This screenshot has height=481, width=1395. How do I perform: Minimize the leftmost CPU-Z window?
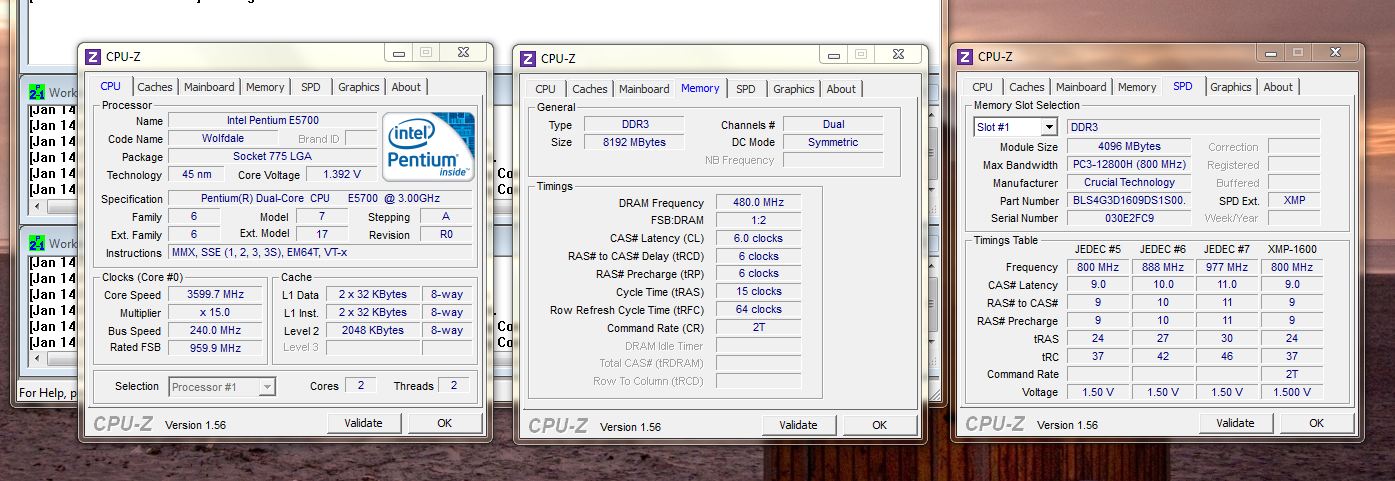(400, 52)
